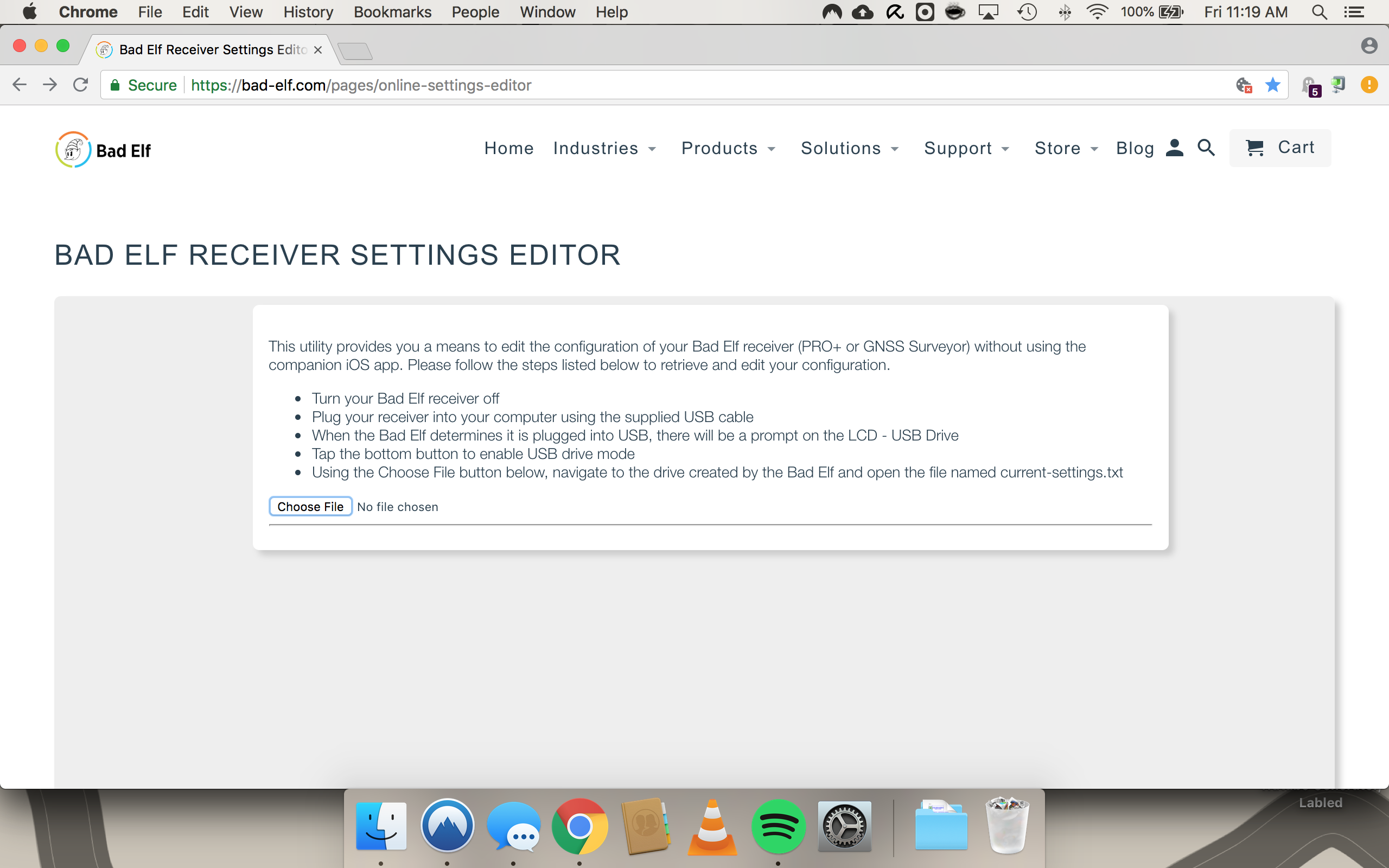The width and height of the screenshot is (1389, 868).
Task: Reload the page
Action: point(81,85)
